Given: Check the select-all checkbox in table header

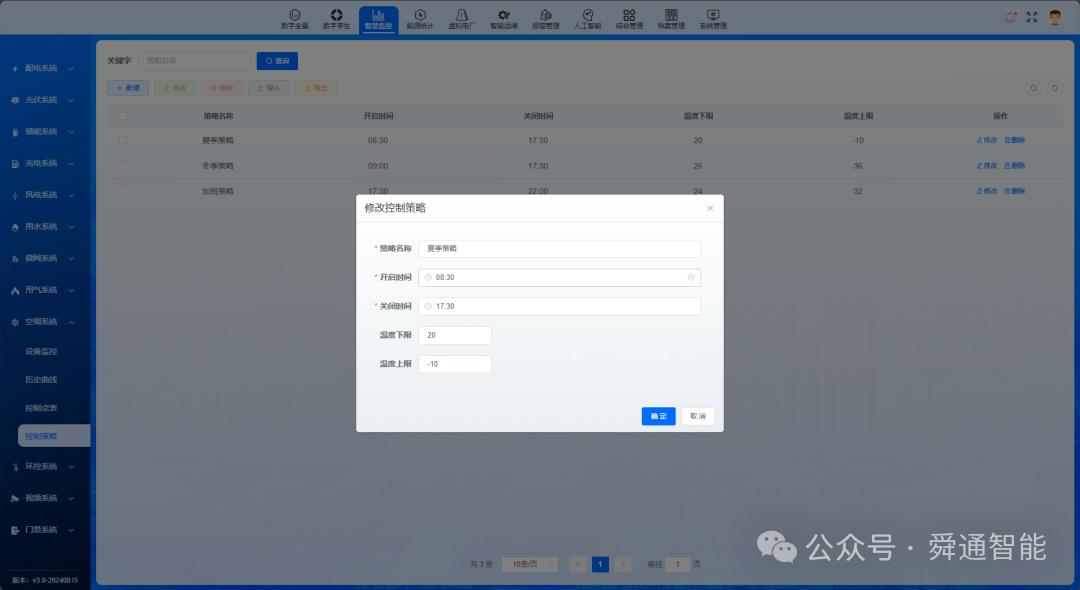Looking at the screenshot, I should [x=122, y=115].
